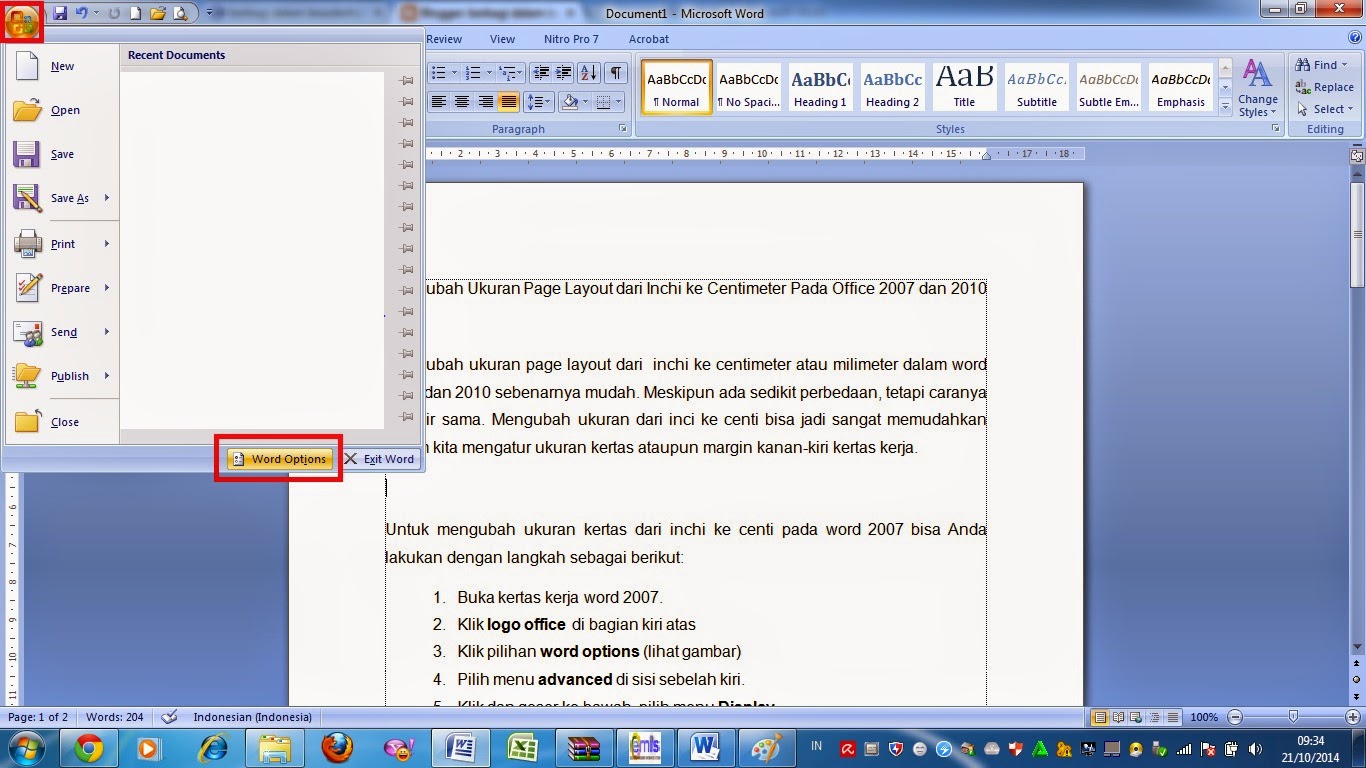Open the Nitro Pro 7 tab
Screen dimensions: 1366x768
(x=571, y=39)
